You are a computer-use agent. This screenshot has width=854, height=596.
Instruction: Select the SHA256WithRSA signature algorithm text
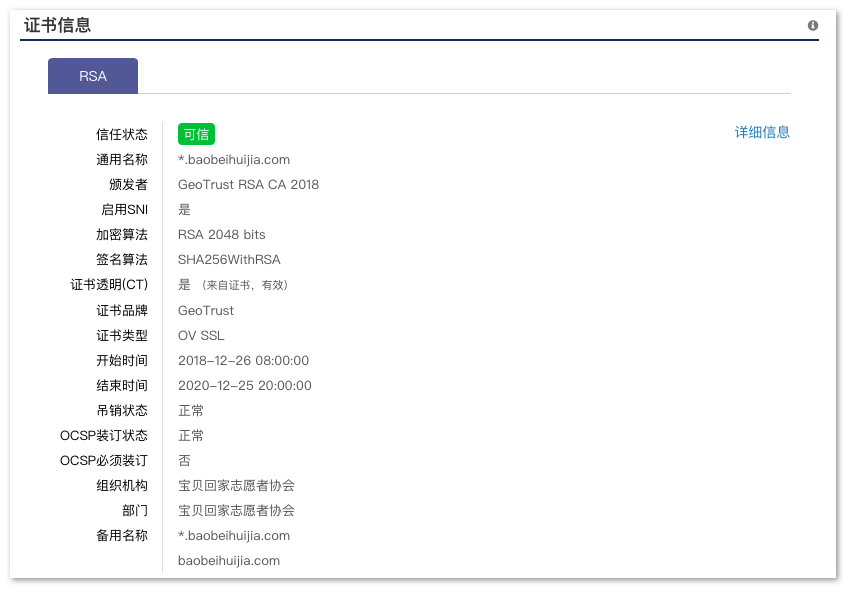pyautogui.click(x=229, y=260)
